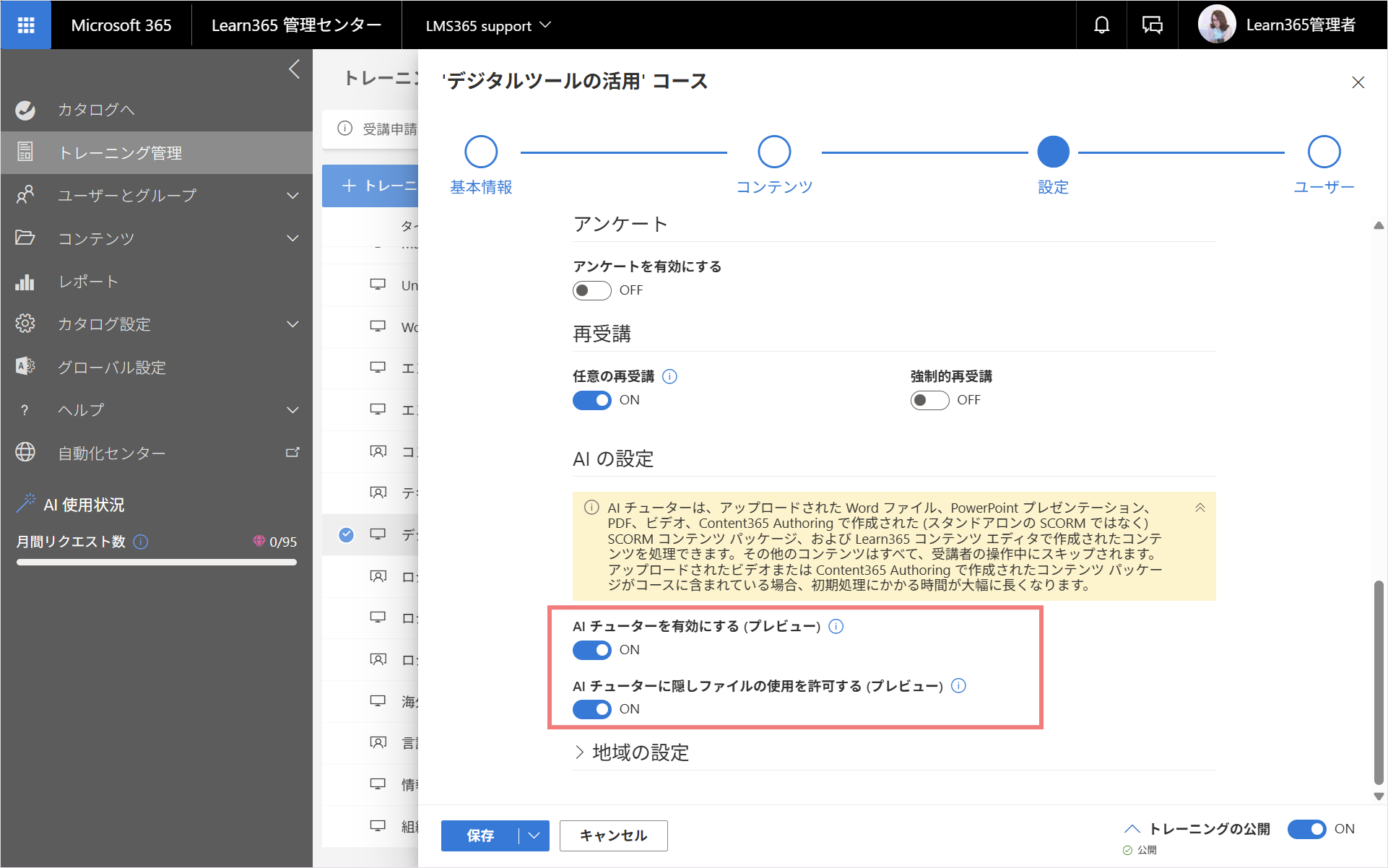Click the 0/95 request count text

283,542
